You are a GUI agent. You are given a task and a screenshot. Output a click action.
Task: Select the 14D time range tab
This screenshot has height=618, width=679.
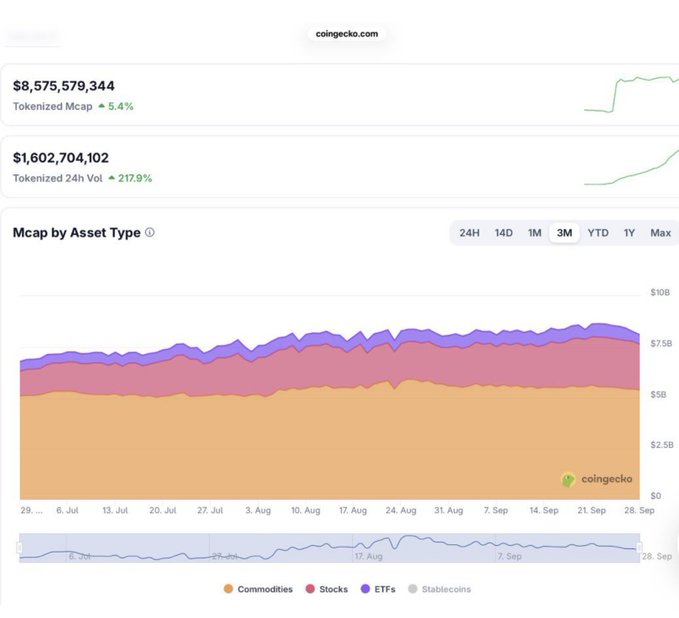(x=504, y=233)
